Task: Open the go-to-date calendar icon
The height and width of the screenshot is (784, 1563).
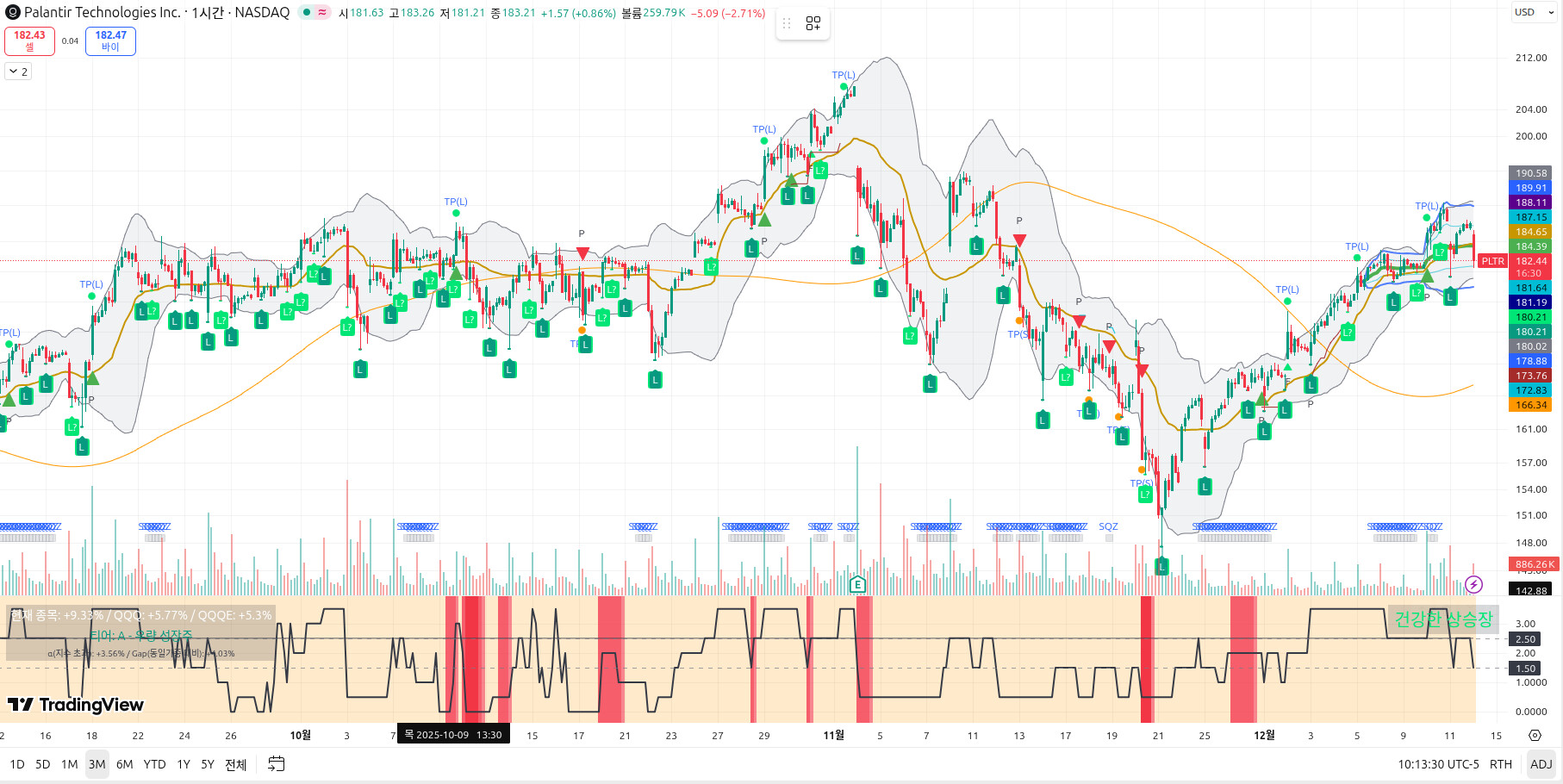Action: pyautogui.click(x=276, y=764)
